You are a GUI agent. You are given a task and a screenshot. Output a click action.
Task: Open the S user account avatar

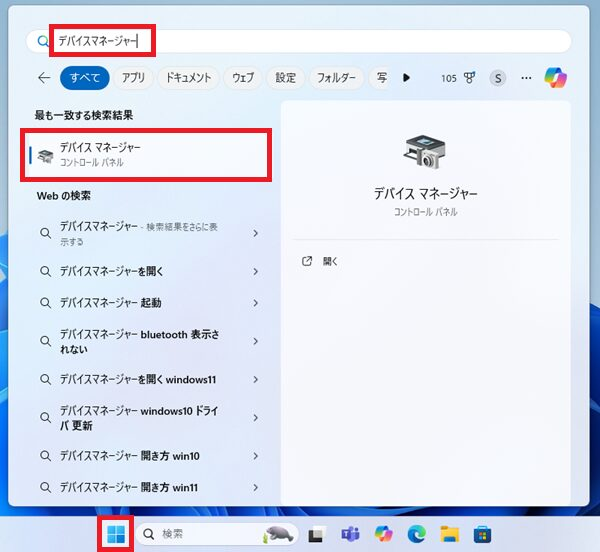pos(497,78)
